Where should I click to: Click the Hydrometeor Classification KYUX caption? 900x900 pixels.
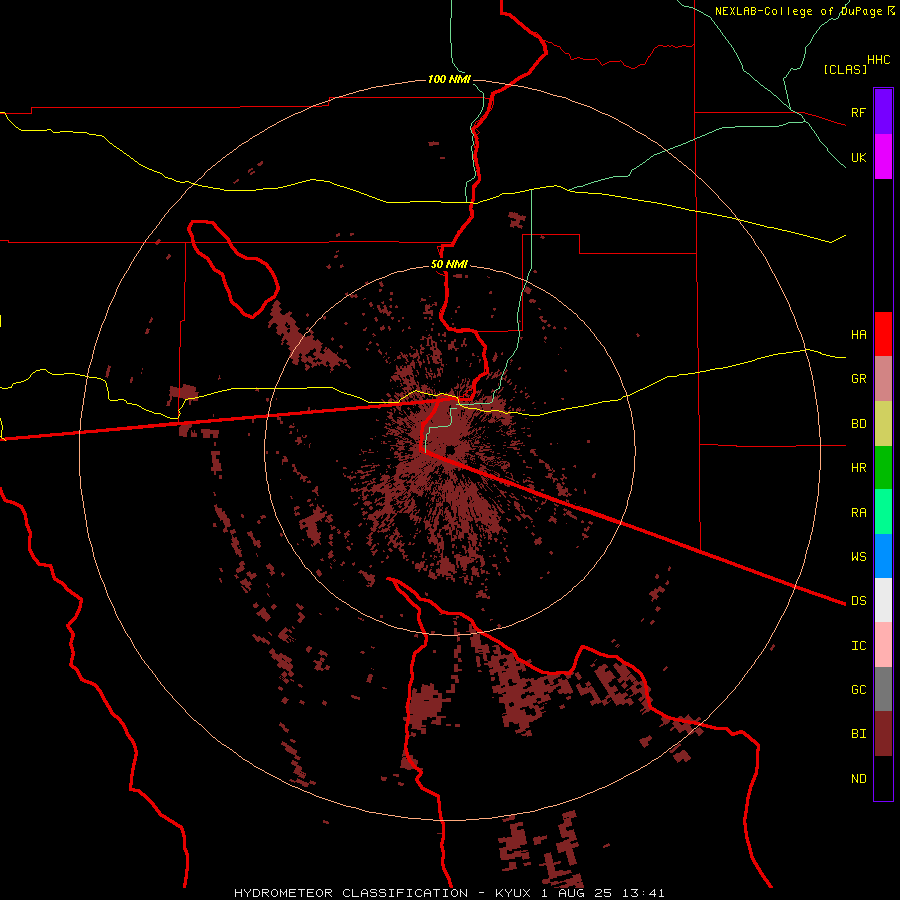pos(449,893)
